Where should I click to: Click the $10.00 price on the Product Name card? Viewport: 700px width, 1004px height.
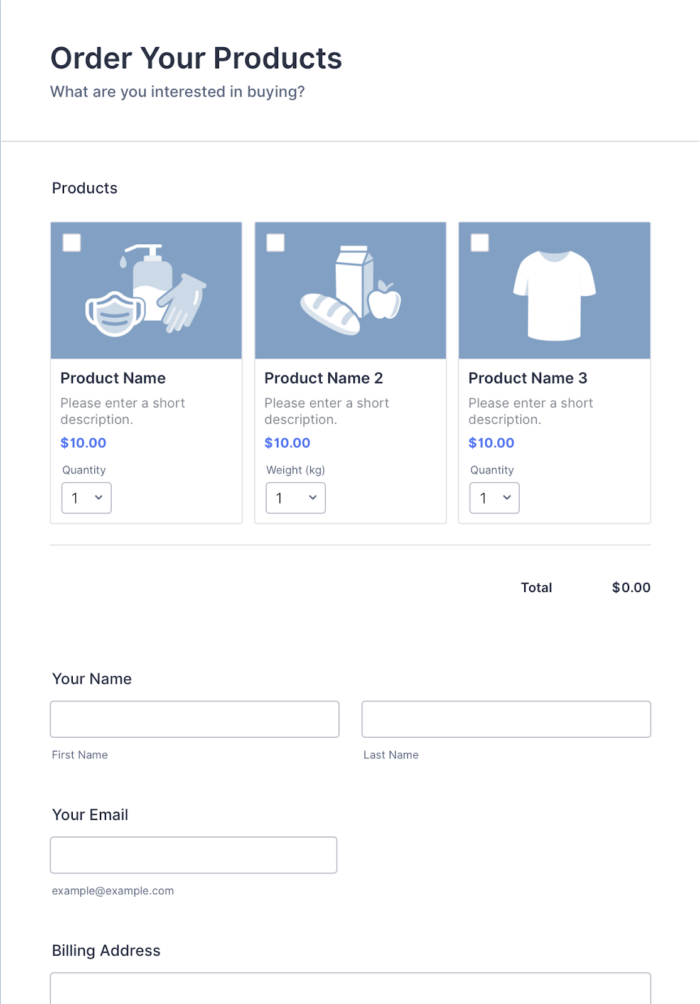tap(83, 442)
